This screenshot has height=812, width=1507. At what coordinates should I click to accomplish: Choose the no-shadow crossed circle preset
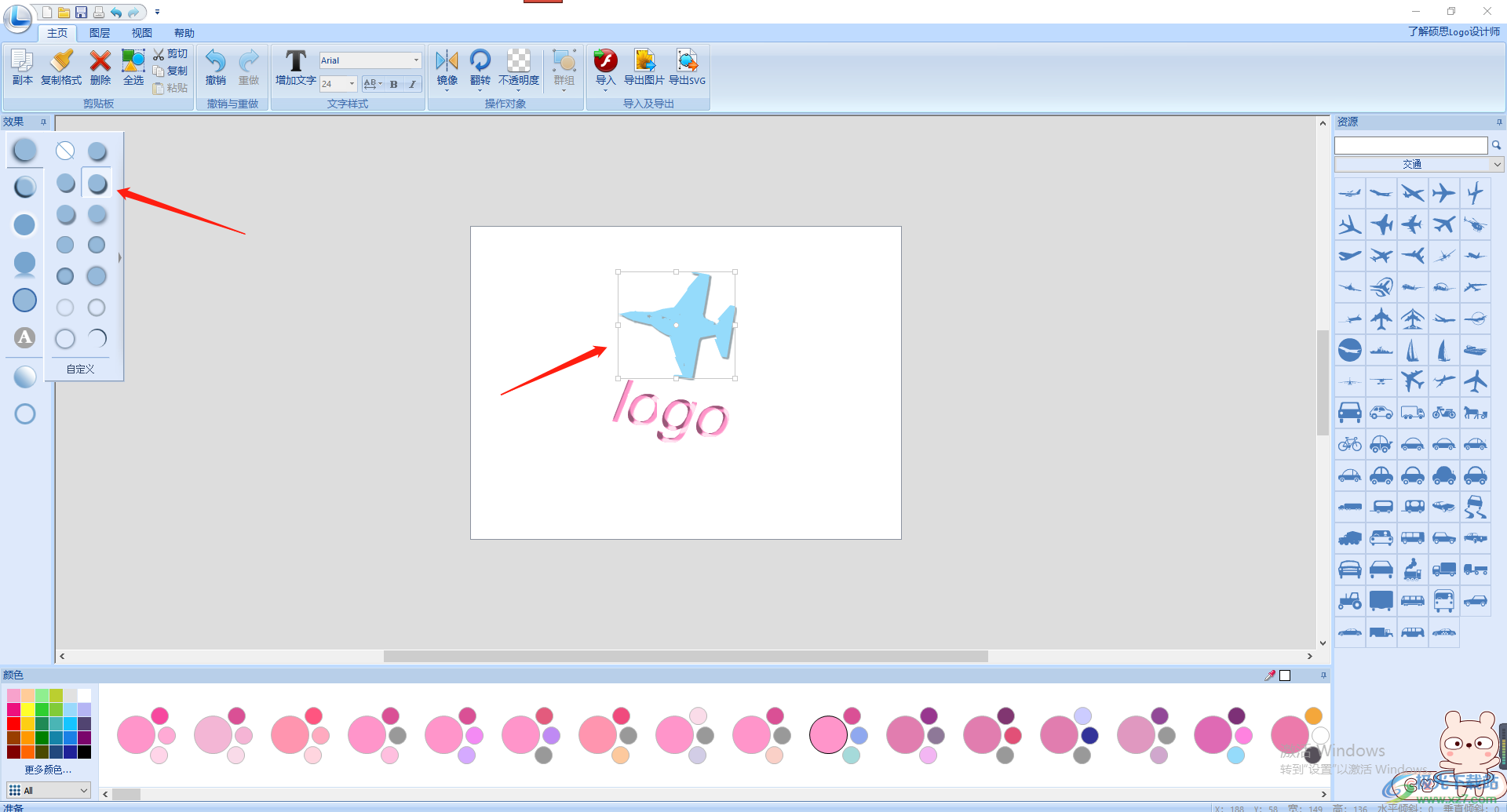[65, 151]
